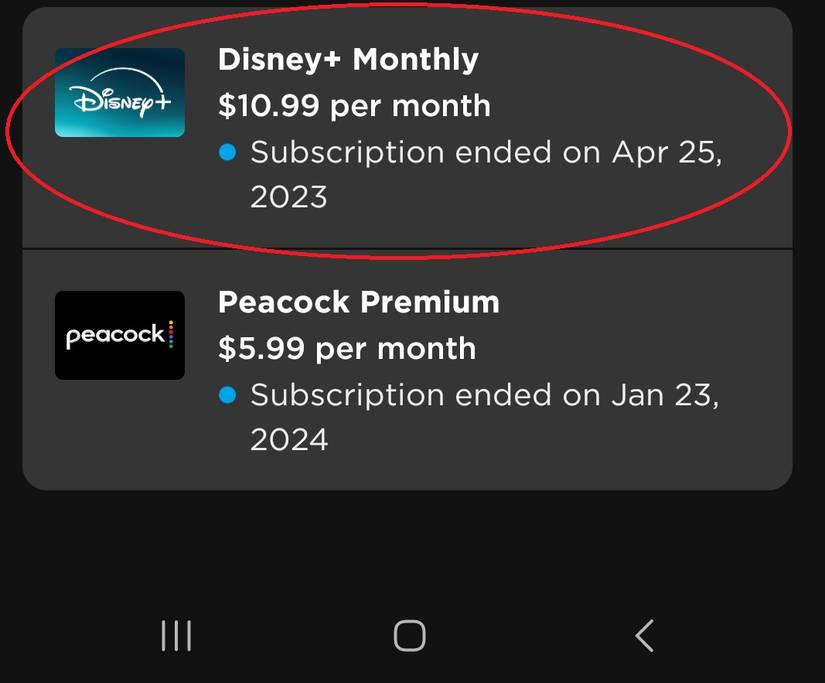Click the 2024 year text
Image resolution: width=825 pixels, height=683 pixels.
coord(288,440)
